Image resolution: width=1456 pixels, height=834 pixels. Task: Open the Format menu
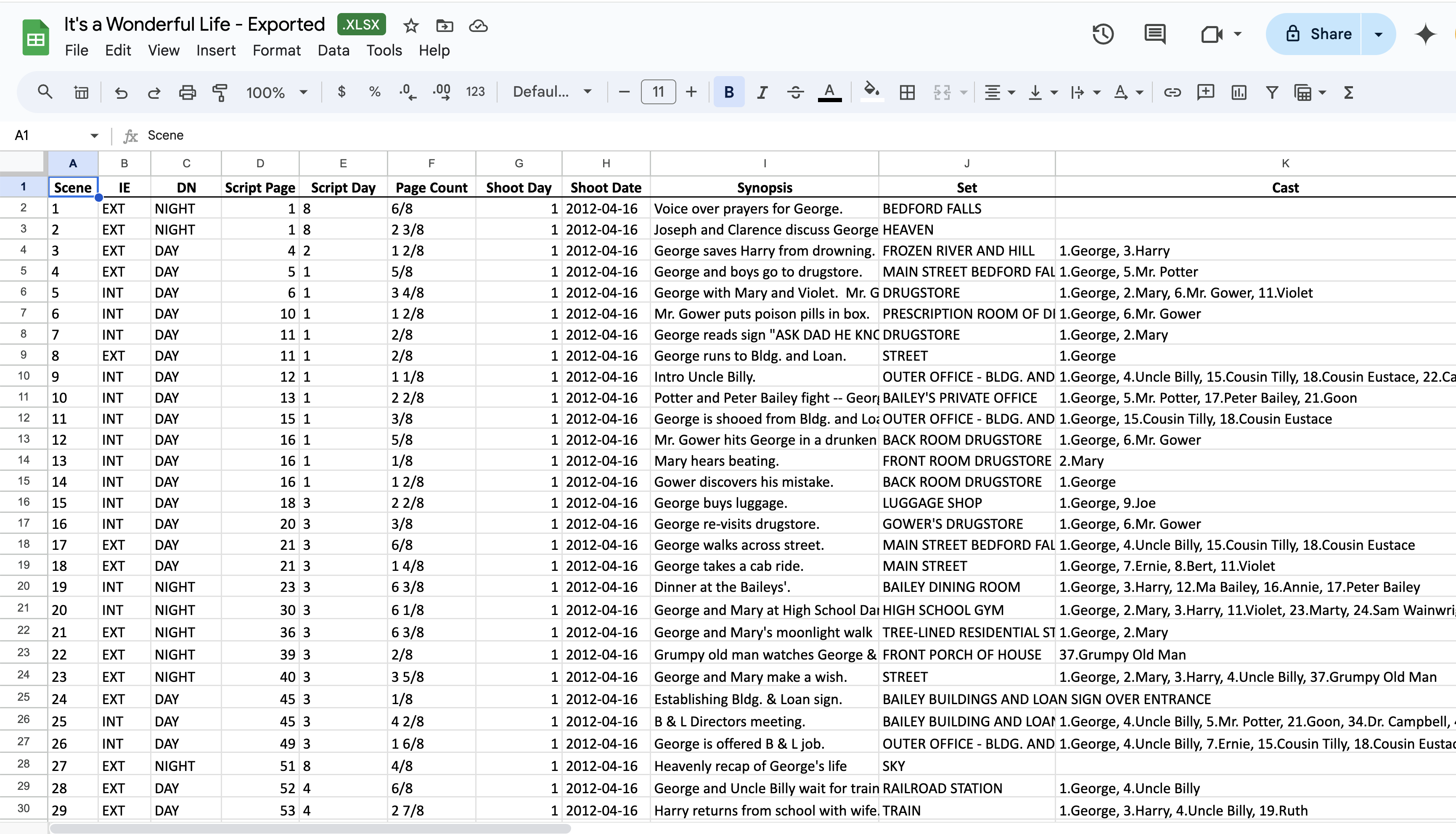[x=276, y=50]
